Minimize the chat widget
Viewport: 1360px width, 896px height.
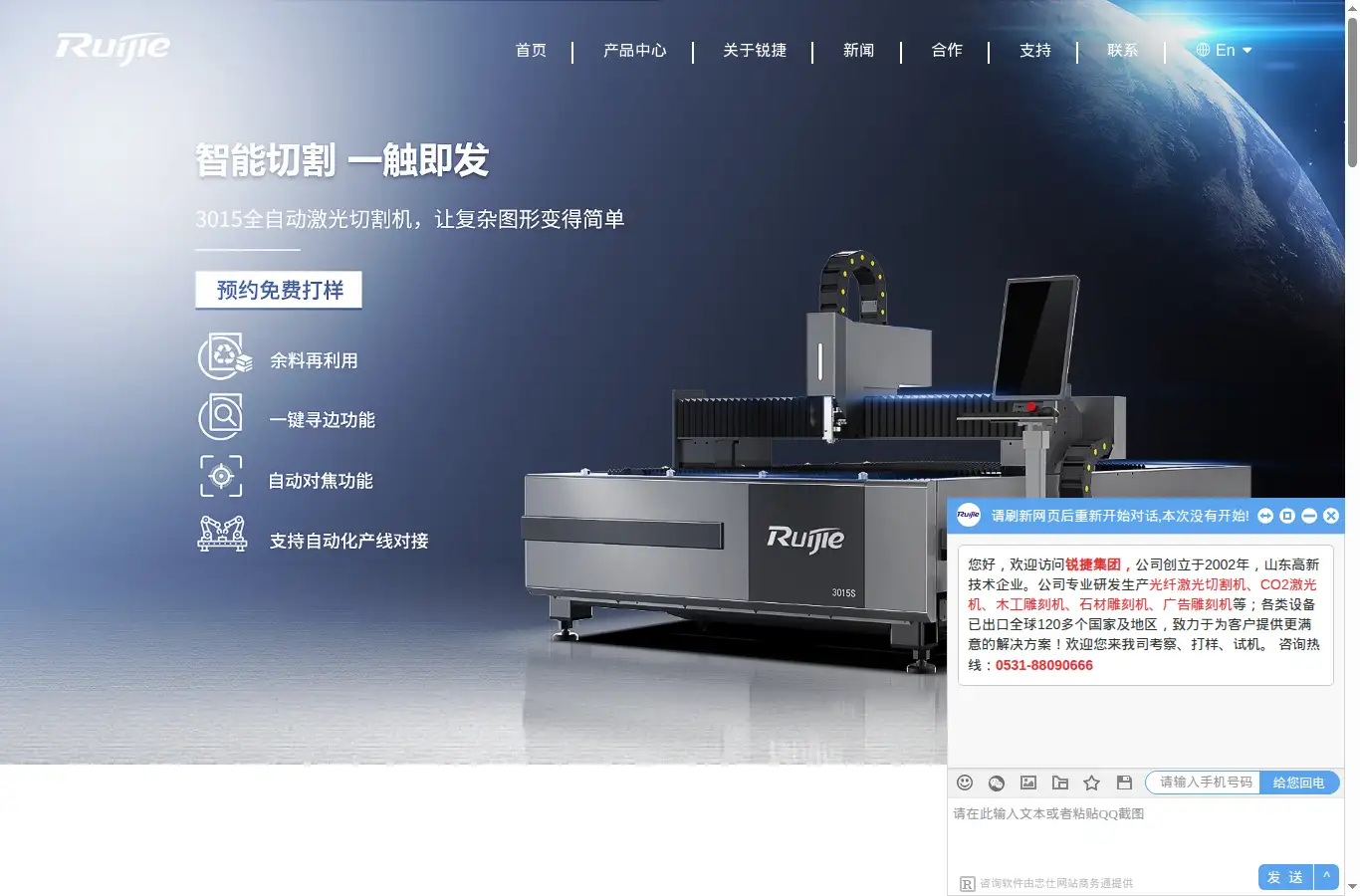pyautogui.click(x=1309, y=516)
